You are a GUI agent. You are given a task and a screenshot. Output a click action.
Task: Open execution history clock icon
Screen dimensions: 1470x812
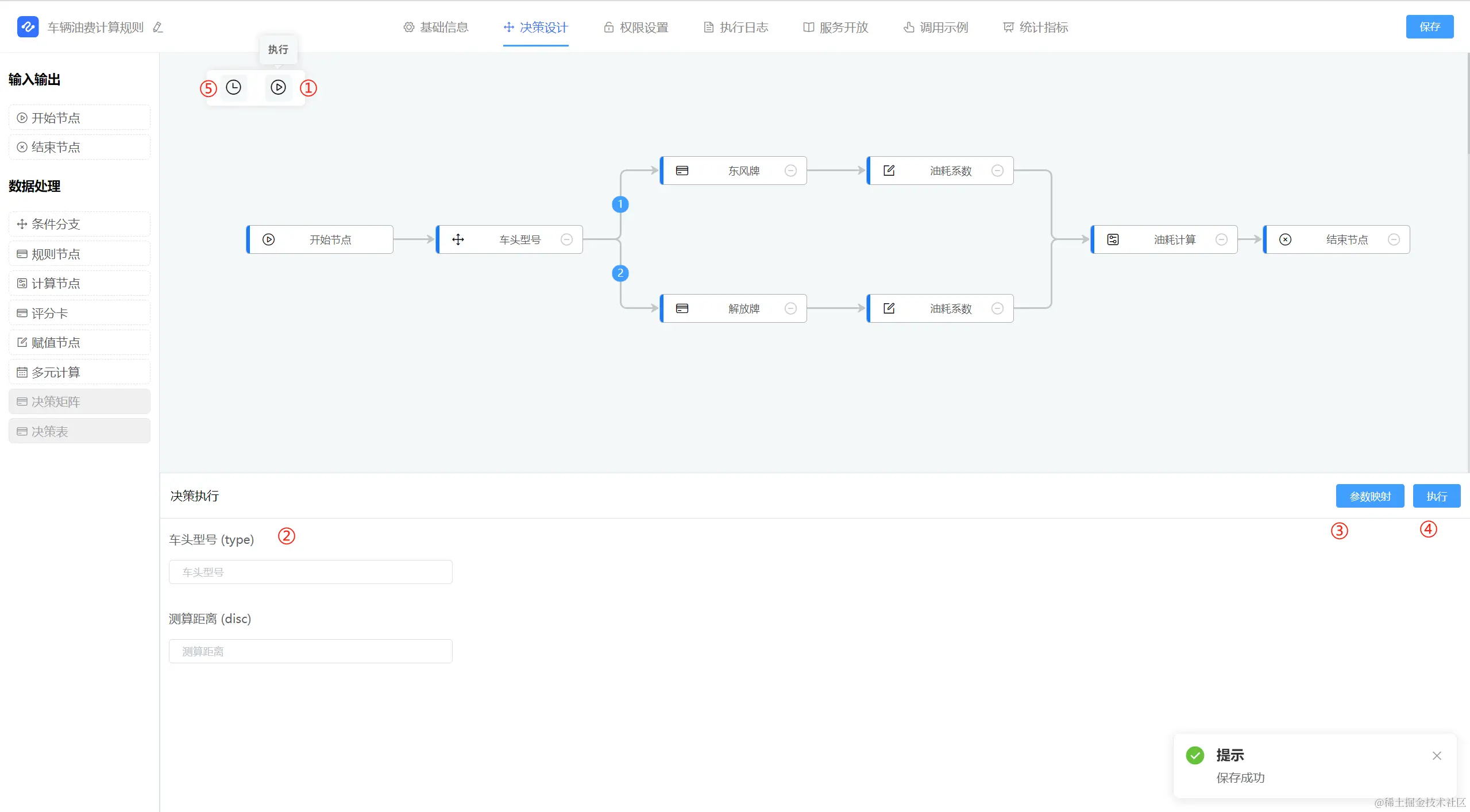pyautogui.click(x=233, y=87)
